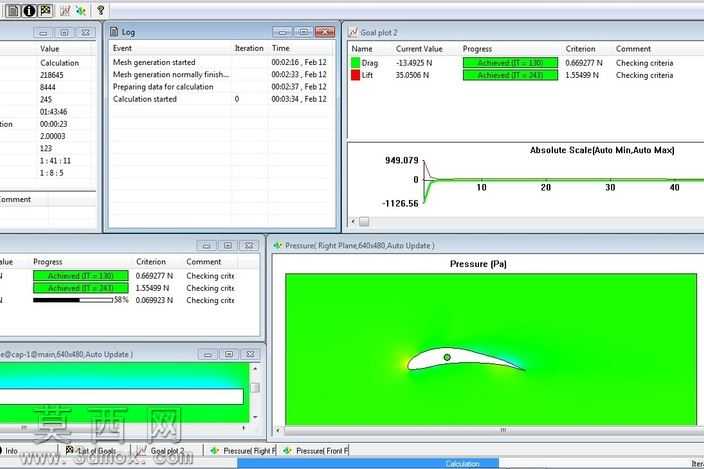The height and width of the screenshot is (469, 704).
Task: Insert a preview via the toolbar green icon
Action: pyautogui.click(x=81, y=11)
